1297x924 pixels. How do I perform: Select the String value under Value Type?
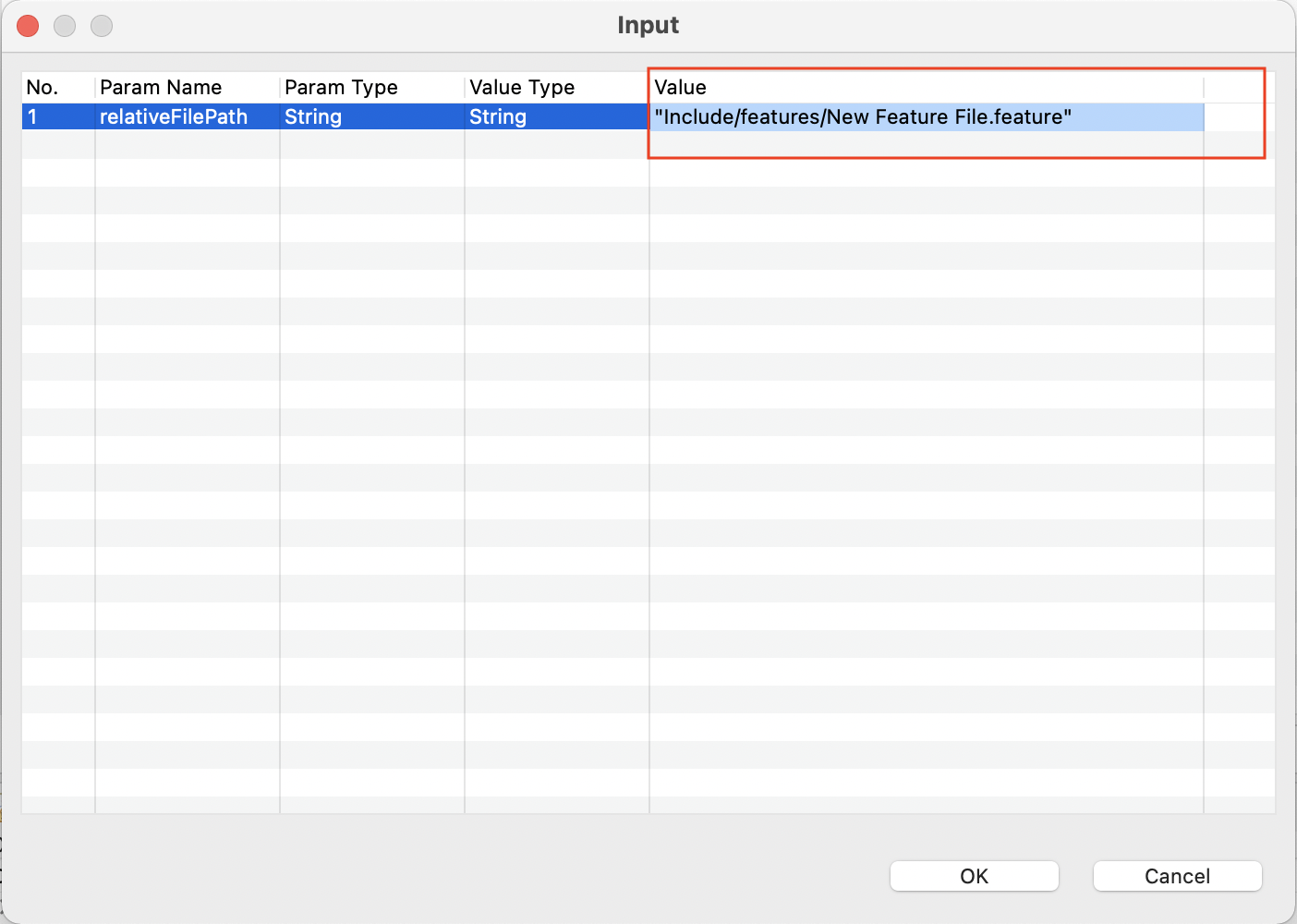(497, 116)
